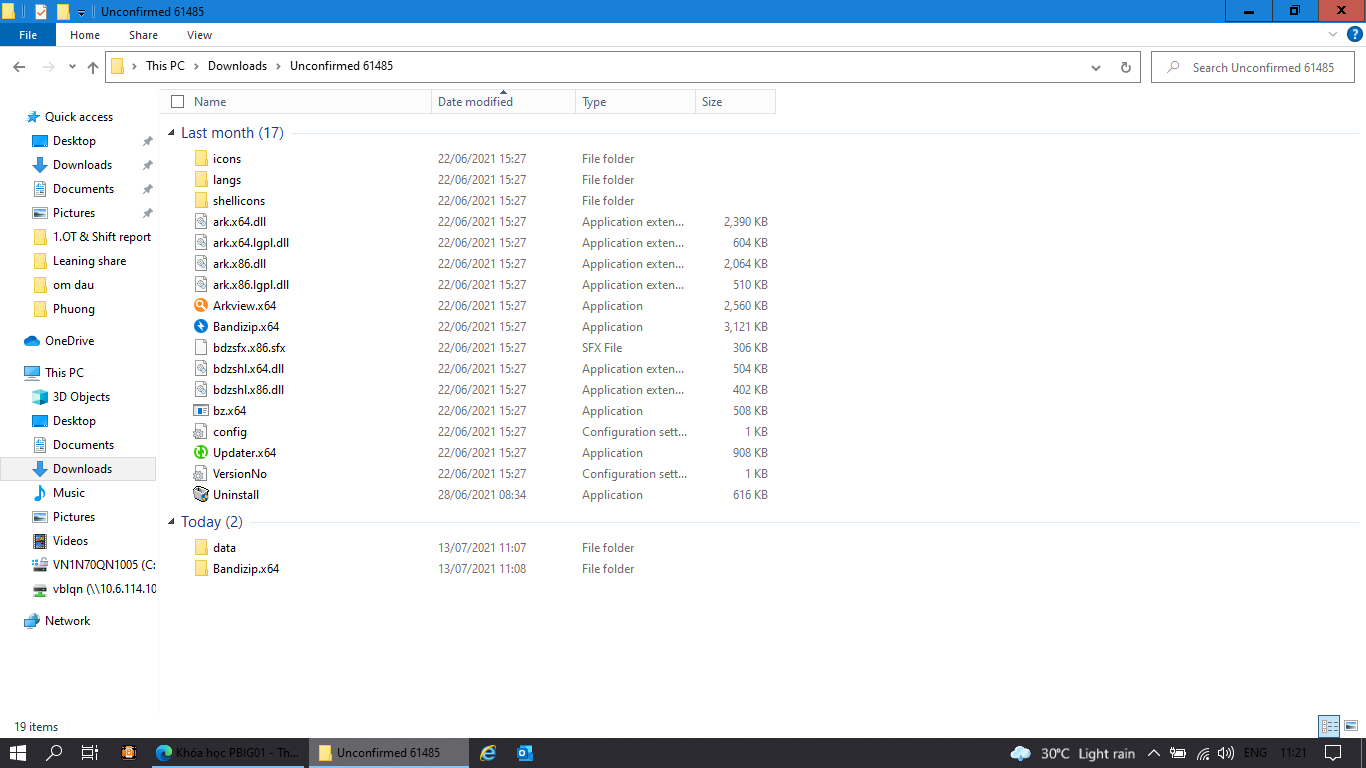This screenshot has height=768, width=1366.
Task: Open recent locations dropdown arrow
Action: pyautogui.click(x=72, y=67)
